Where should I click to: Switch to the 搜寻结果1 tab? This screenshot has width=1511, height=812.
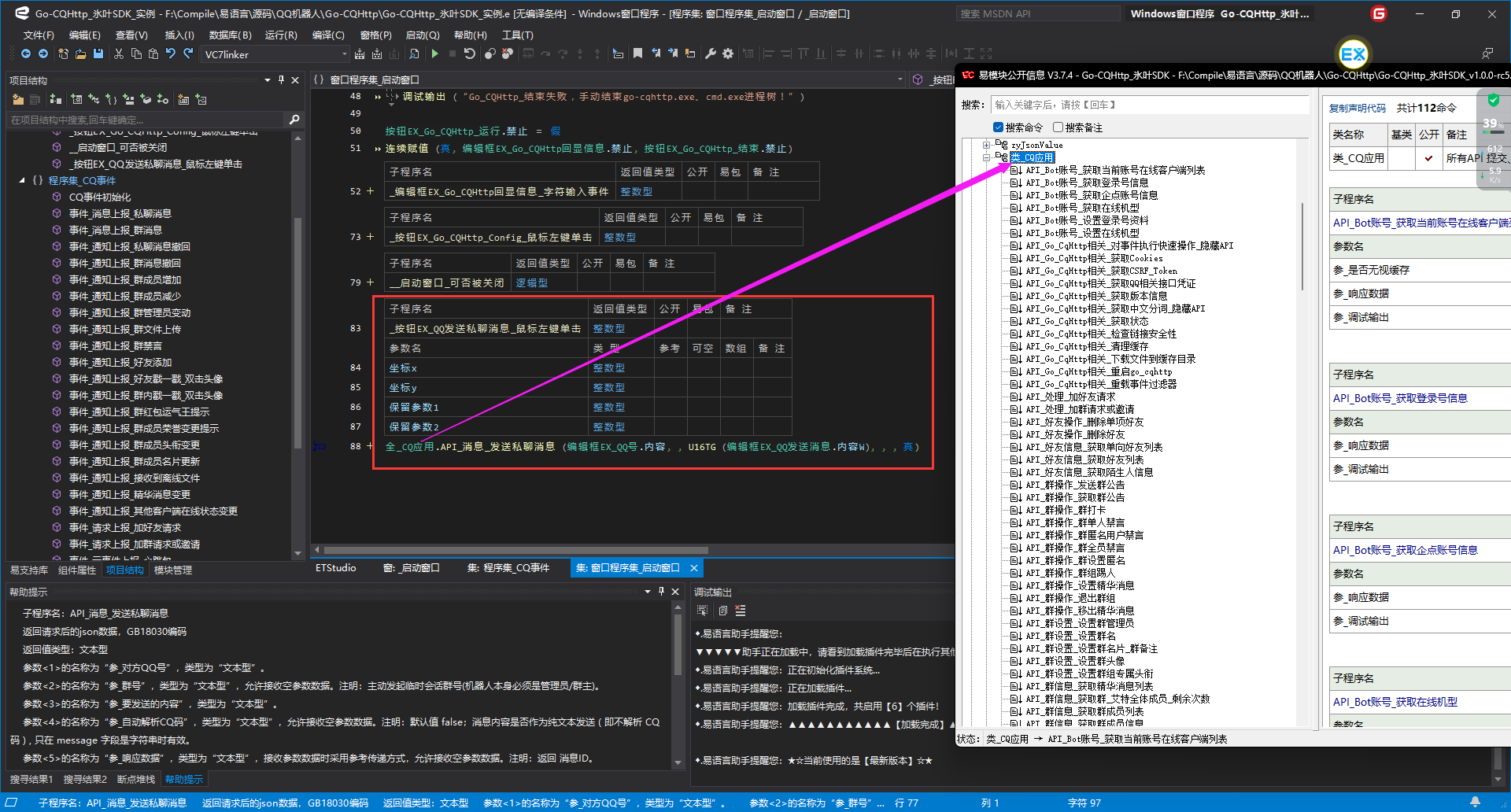(31, 779)
